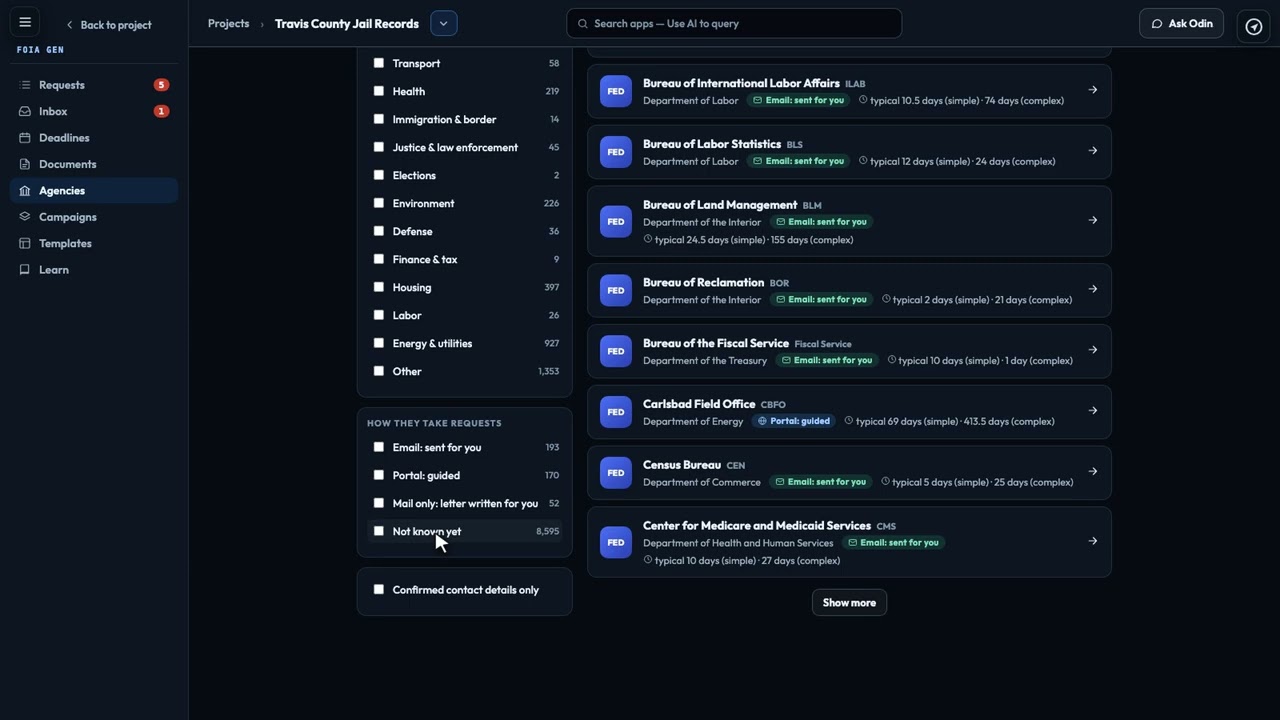This screenshot has height=720, width=1280.
Task: Click the Agencies building icon
Action: [x=25, y=190]
